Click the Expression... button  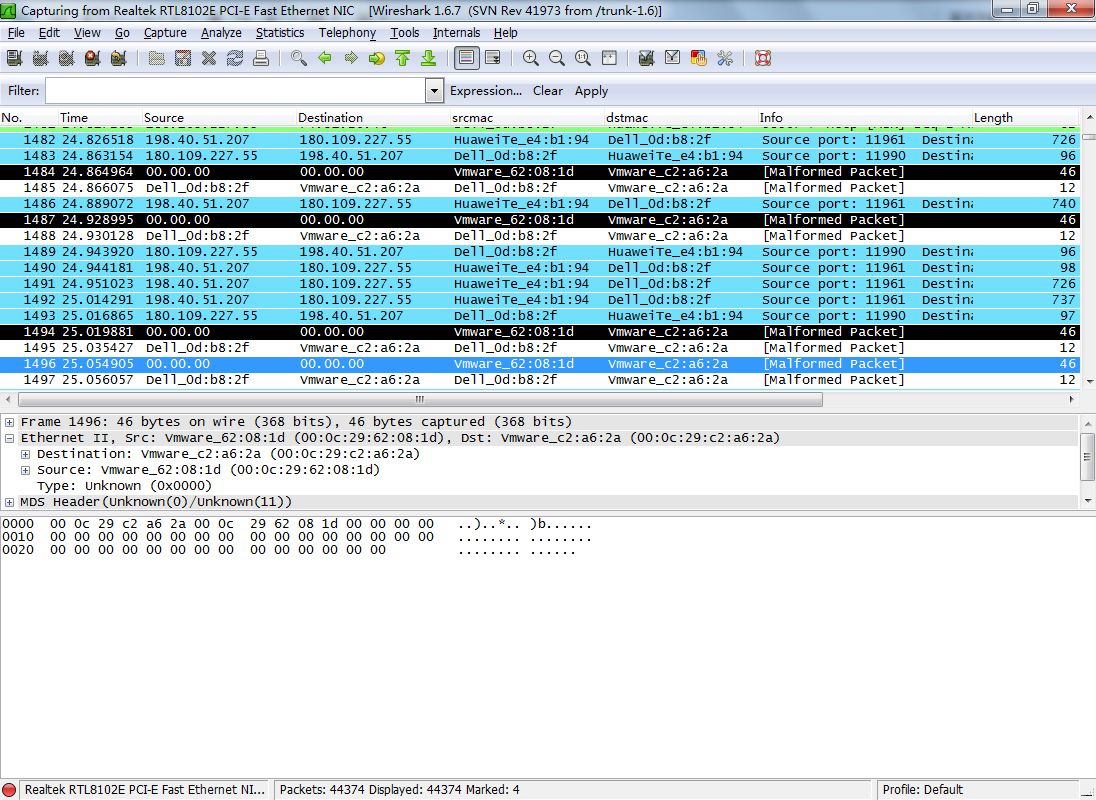click(485, 91)
